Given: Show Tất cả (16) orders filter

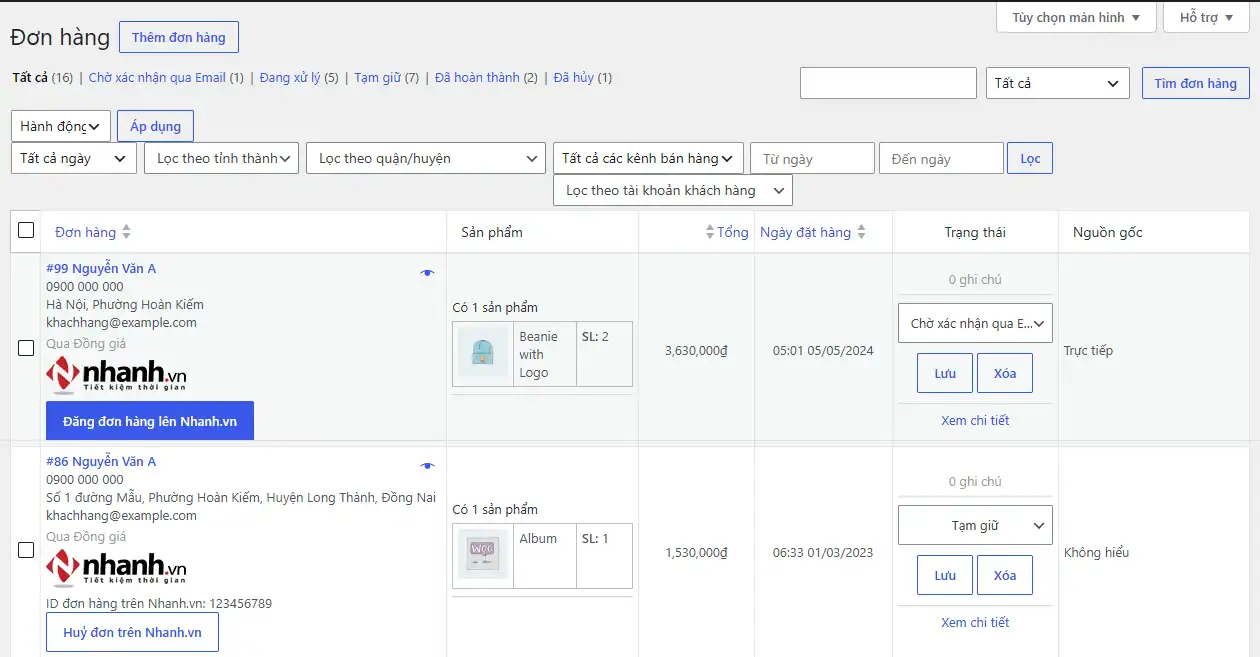Looking at the screenshot, I should 42,77.
